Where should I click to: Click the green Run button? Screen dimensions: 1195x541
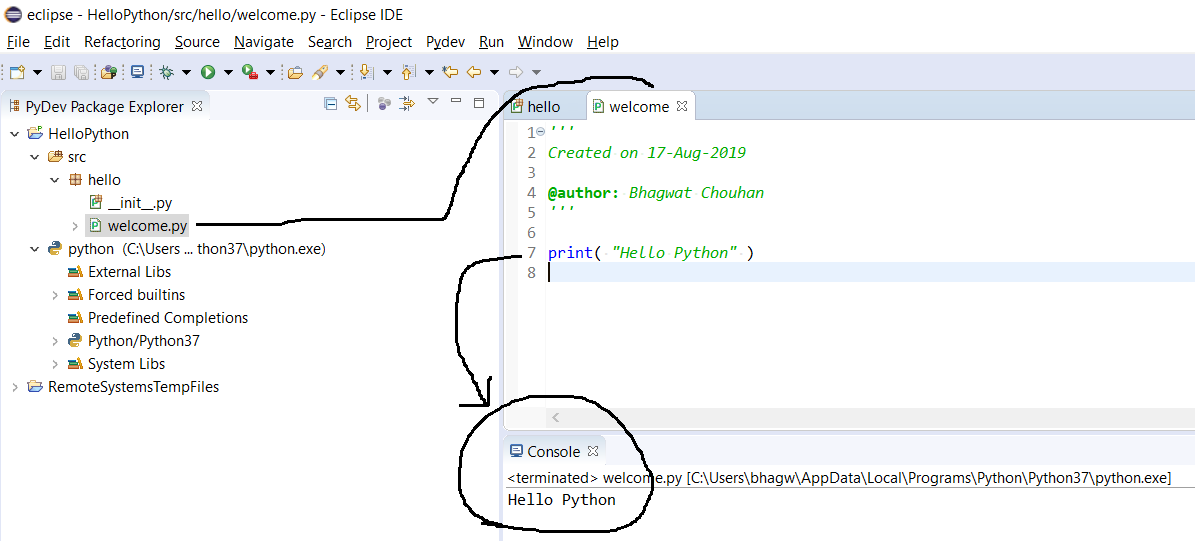coord(207,72)
